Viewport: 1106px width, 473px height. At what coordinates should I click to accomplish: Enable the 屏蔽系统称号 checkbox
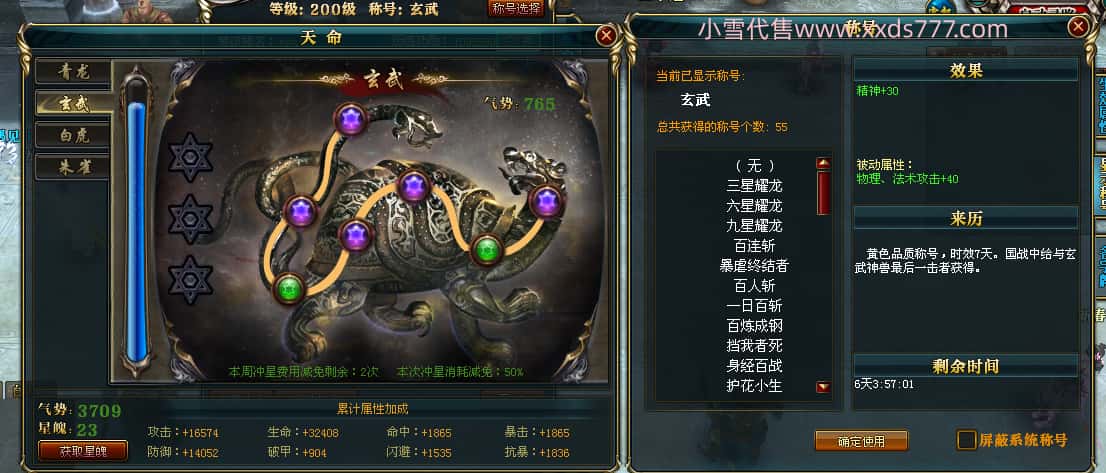coord(966,440)
